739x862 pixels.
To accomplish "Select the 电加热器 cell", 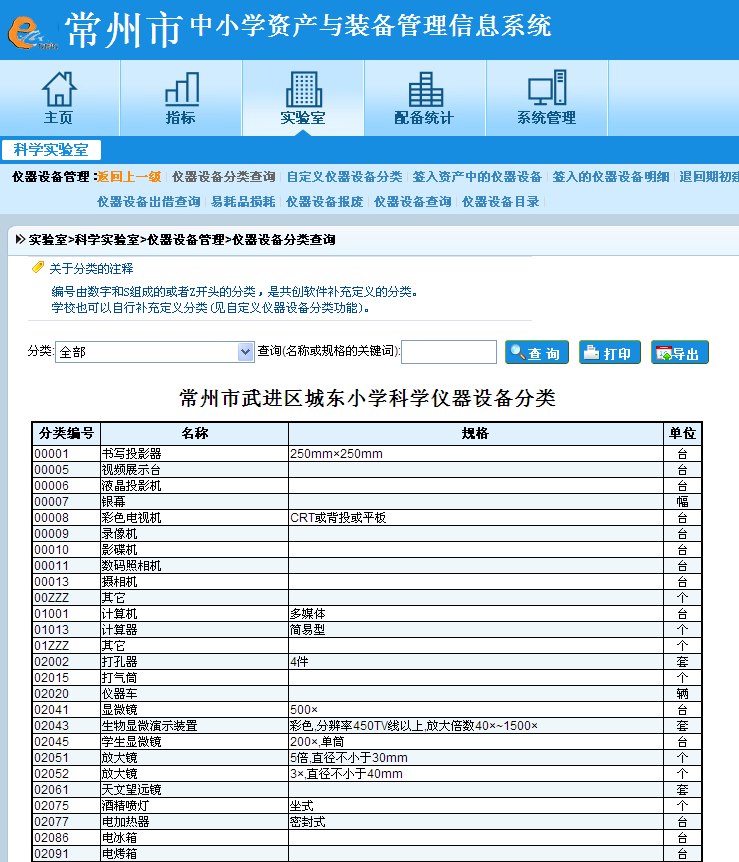I will coord(195,822).
